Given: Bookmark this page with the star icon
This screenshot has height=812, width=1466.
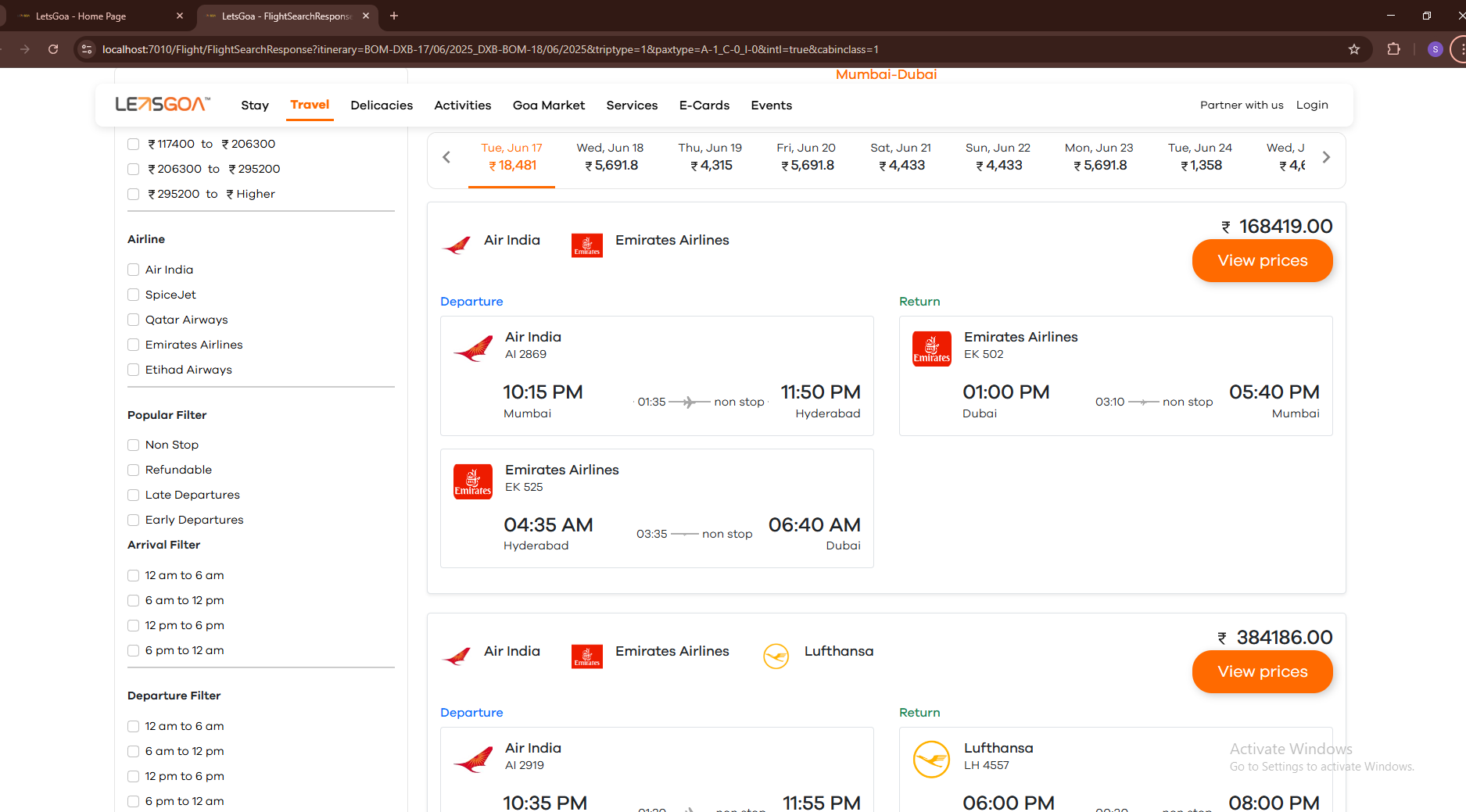Looking at the screenshot, I should click(1354, 49).
